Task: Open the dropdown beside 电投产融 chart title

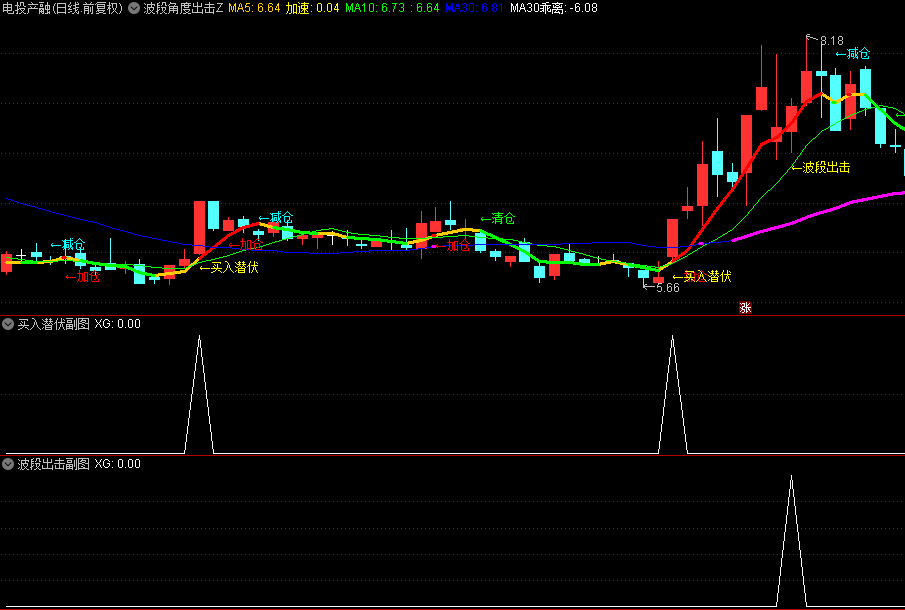Action: coord(134,8)
